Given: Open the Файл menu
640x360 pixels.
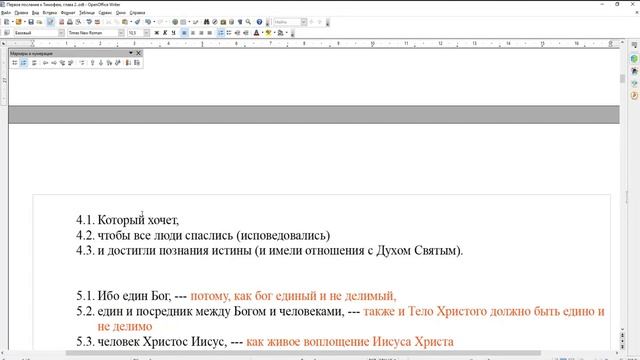Looking at the screenshot, I should tap(6, 13).
